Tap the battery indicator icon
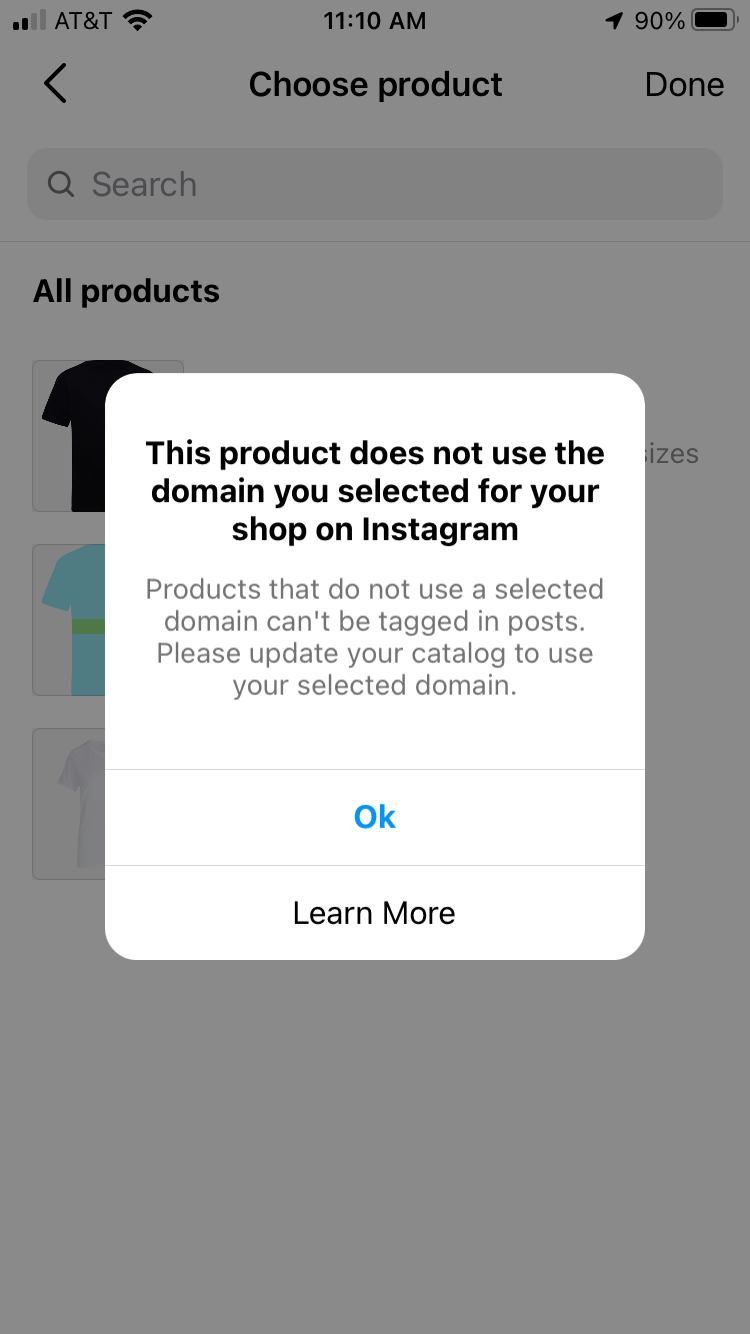 point(716,20)
